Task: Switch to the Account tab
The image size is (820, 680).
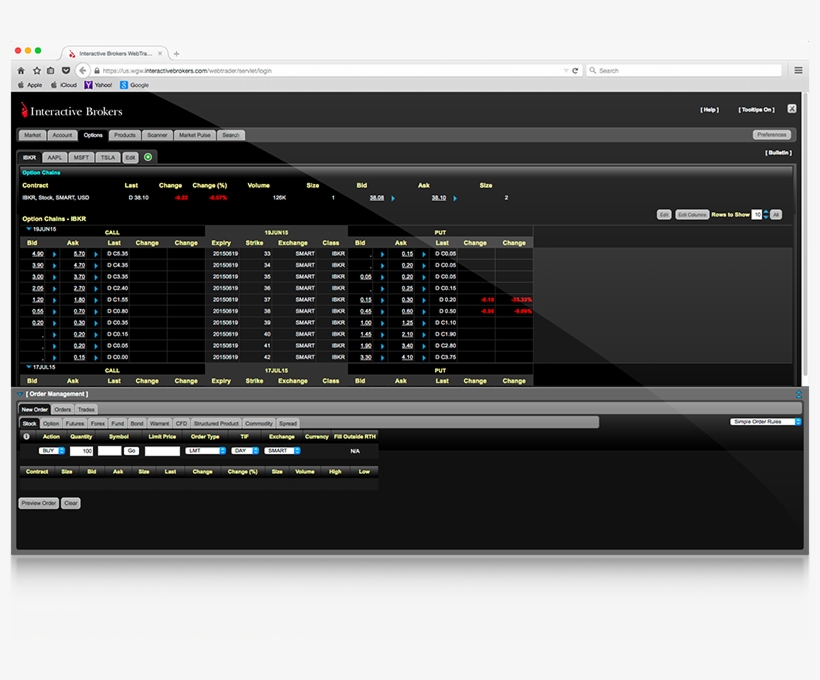Action: point(62,135)
